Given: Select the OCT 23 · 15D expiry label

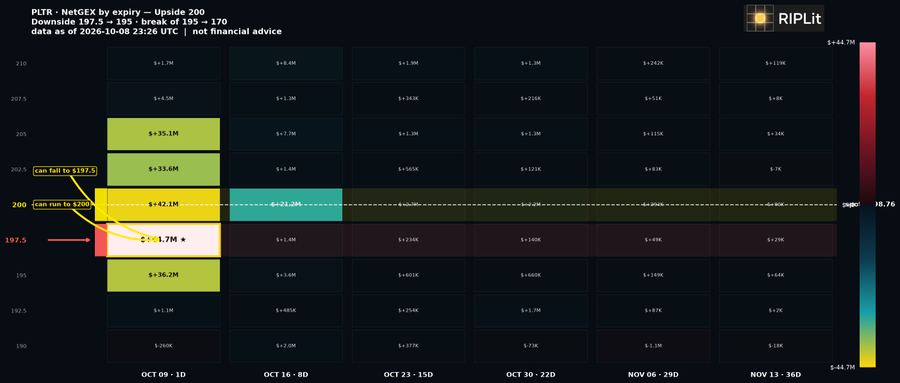Looking at the screenshot, I should pyautogui.click(x=408, y=375).
